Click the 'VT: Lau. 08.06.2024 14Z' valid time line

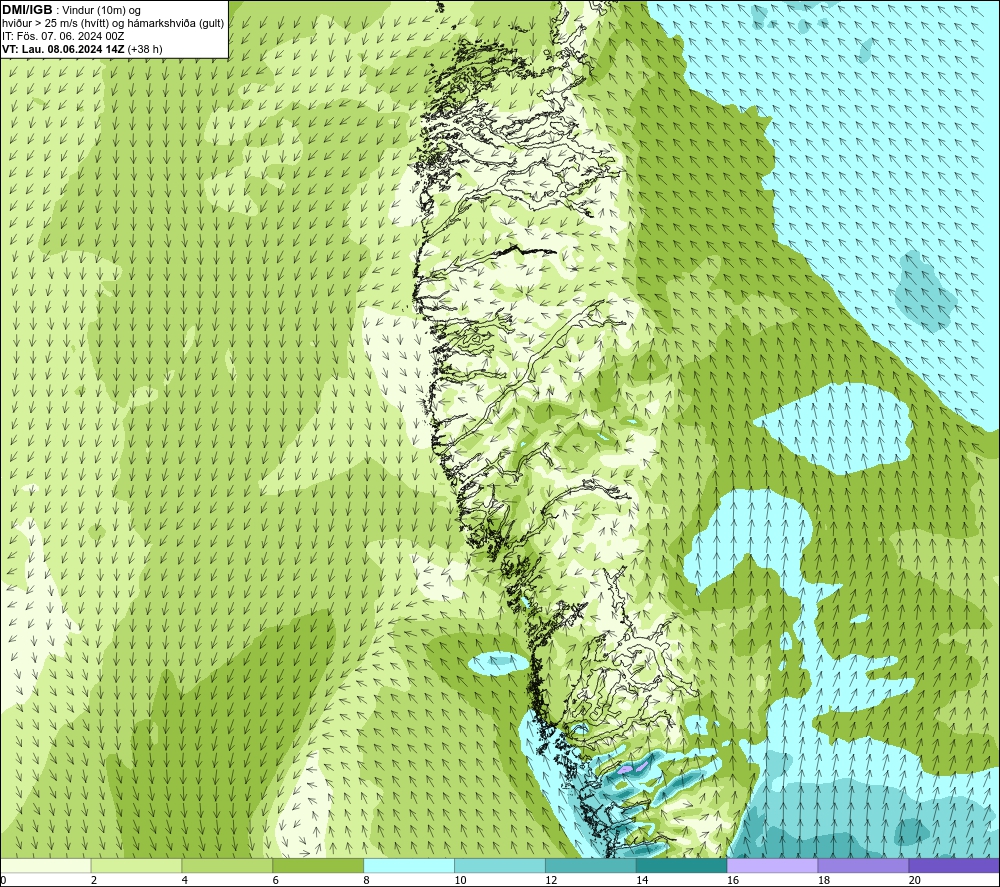point(64,49)
